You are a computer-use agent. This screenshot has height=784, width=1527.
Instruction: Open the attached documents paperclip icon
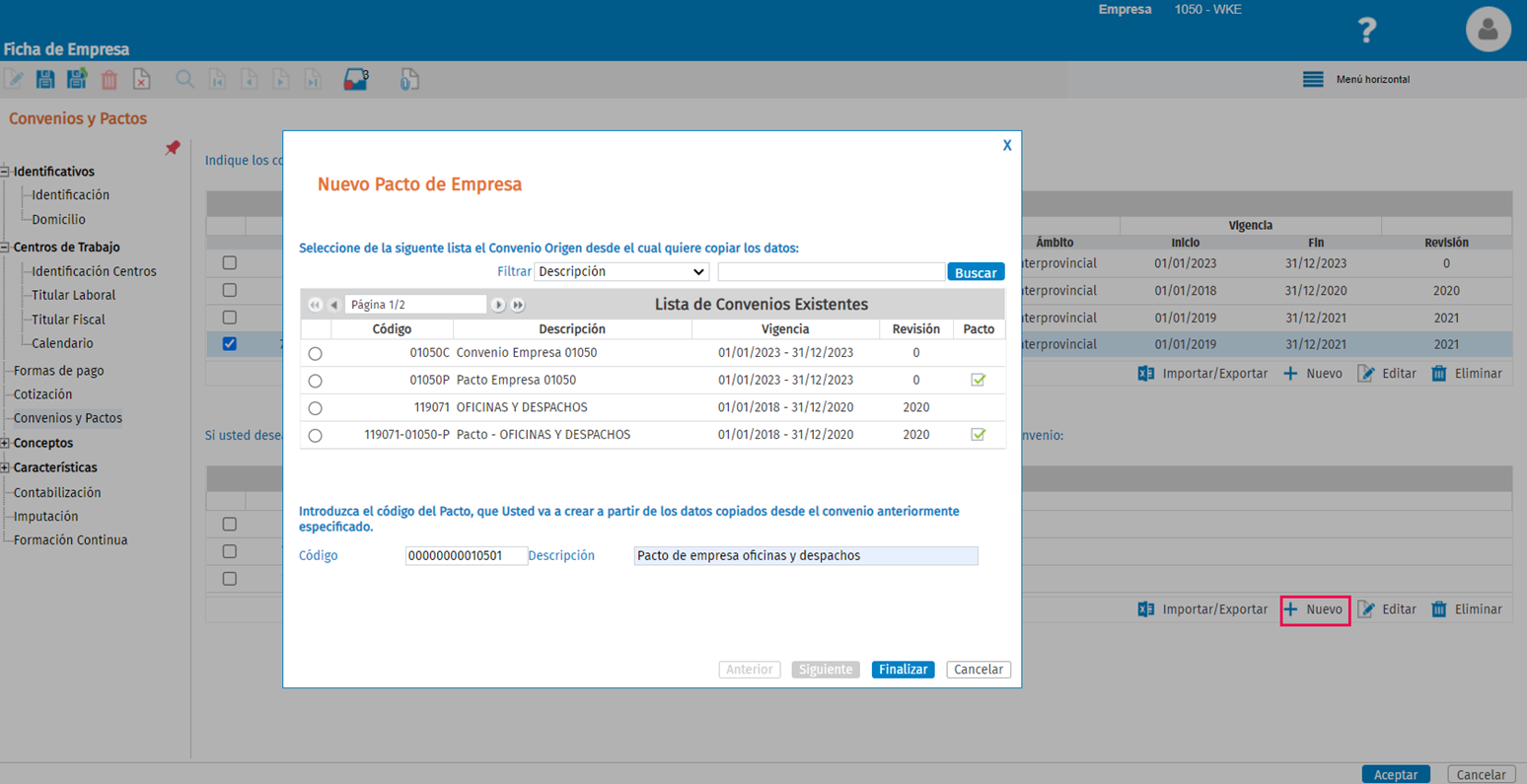coord(409,80)
